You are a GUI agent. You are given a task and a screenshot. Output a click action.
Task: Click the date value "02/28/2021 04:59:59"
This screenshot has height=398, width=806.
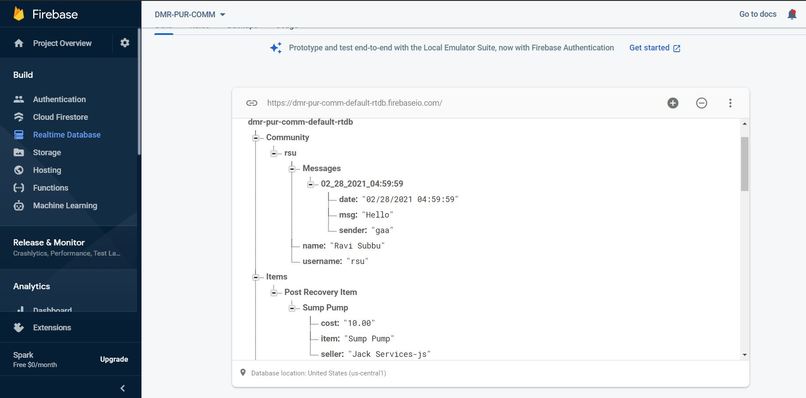pos(410,200)
